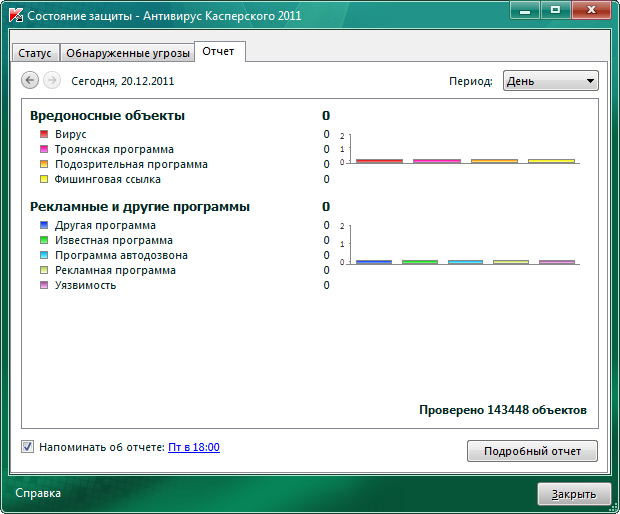Select the Рекламная программа label
The image size is (620, 514).
click(x=115, y=270)
